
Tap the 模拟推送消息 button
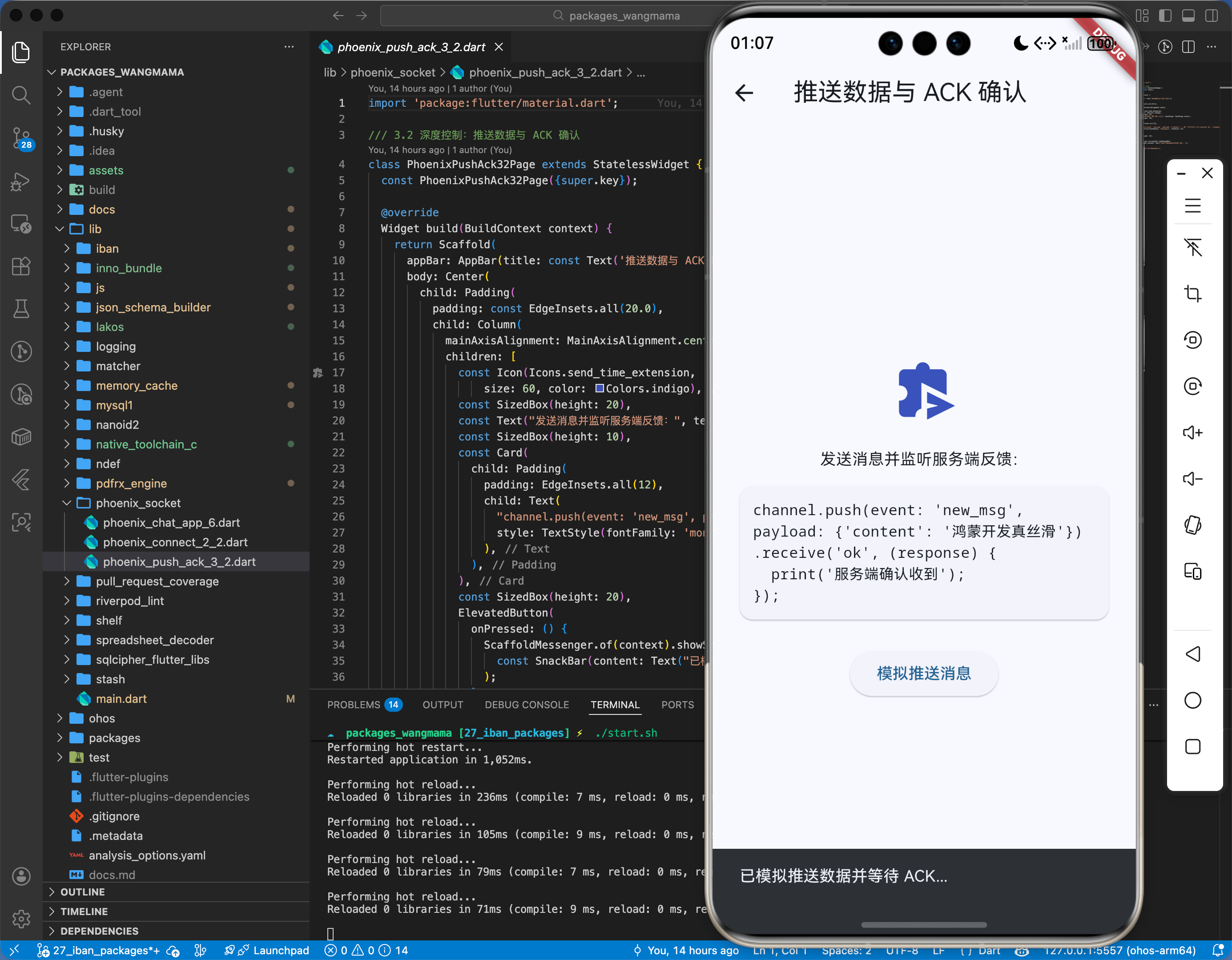(923, 674)
